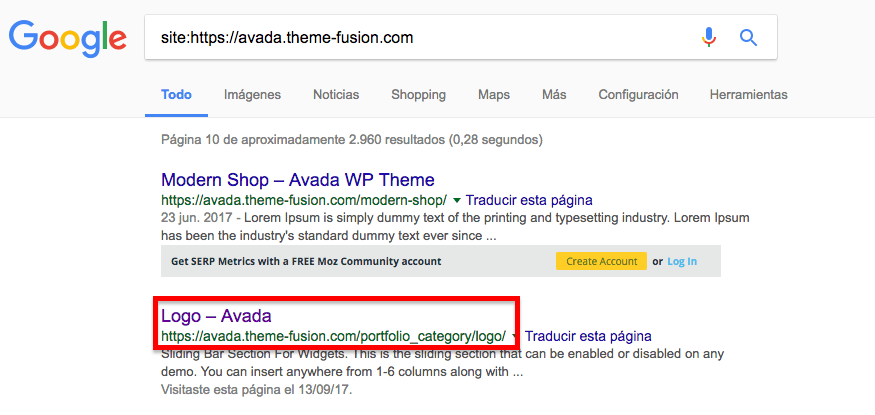This screenshot has height=415, width=875.
Task: Click the Herramientas button
Action: [x=748, y=95]
